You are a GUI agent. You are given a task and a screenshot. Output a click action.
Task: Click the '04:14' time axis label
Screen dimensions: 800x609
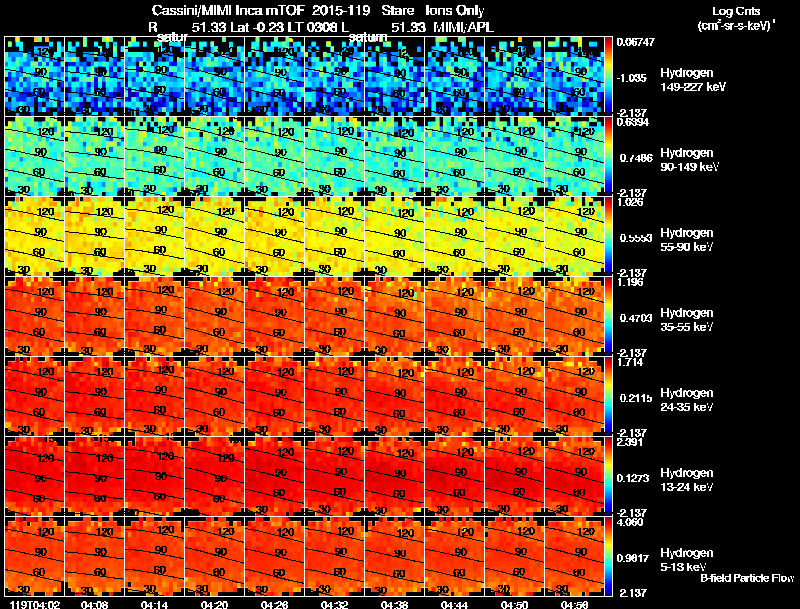(x=154, y=604)
